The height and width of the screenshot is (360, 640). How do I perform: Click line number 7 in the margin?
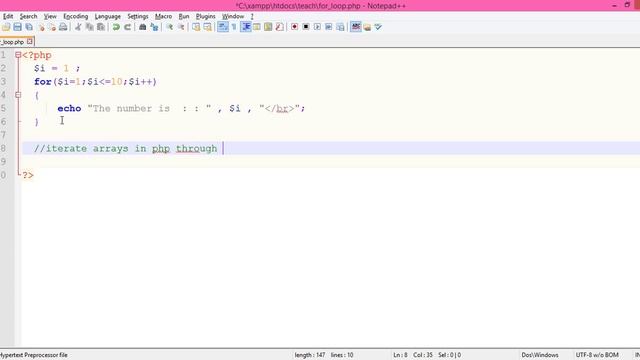(x=3, y=135)
